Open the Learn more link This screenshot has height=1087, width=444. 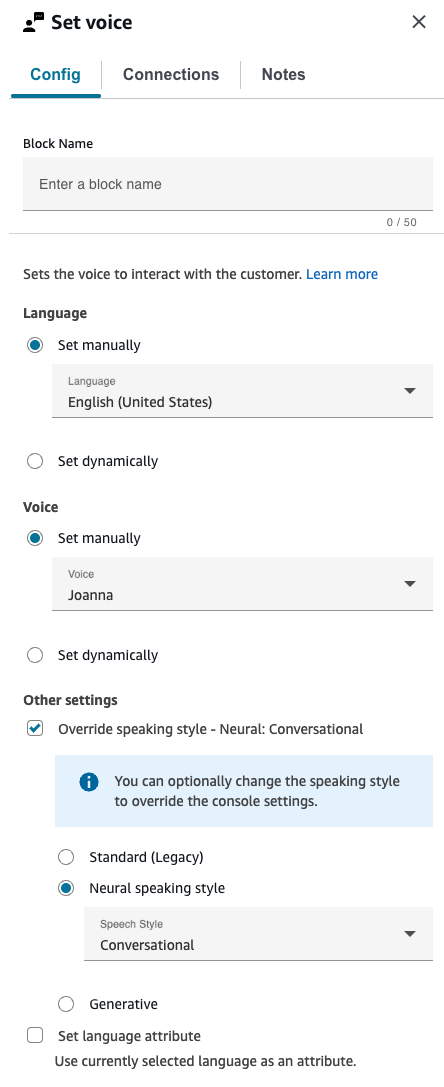coord(342,274)
